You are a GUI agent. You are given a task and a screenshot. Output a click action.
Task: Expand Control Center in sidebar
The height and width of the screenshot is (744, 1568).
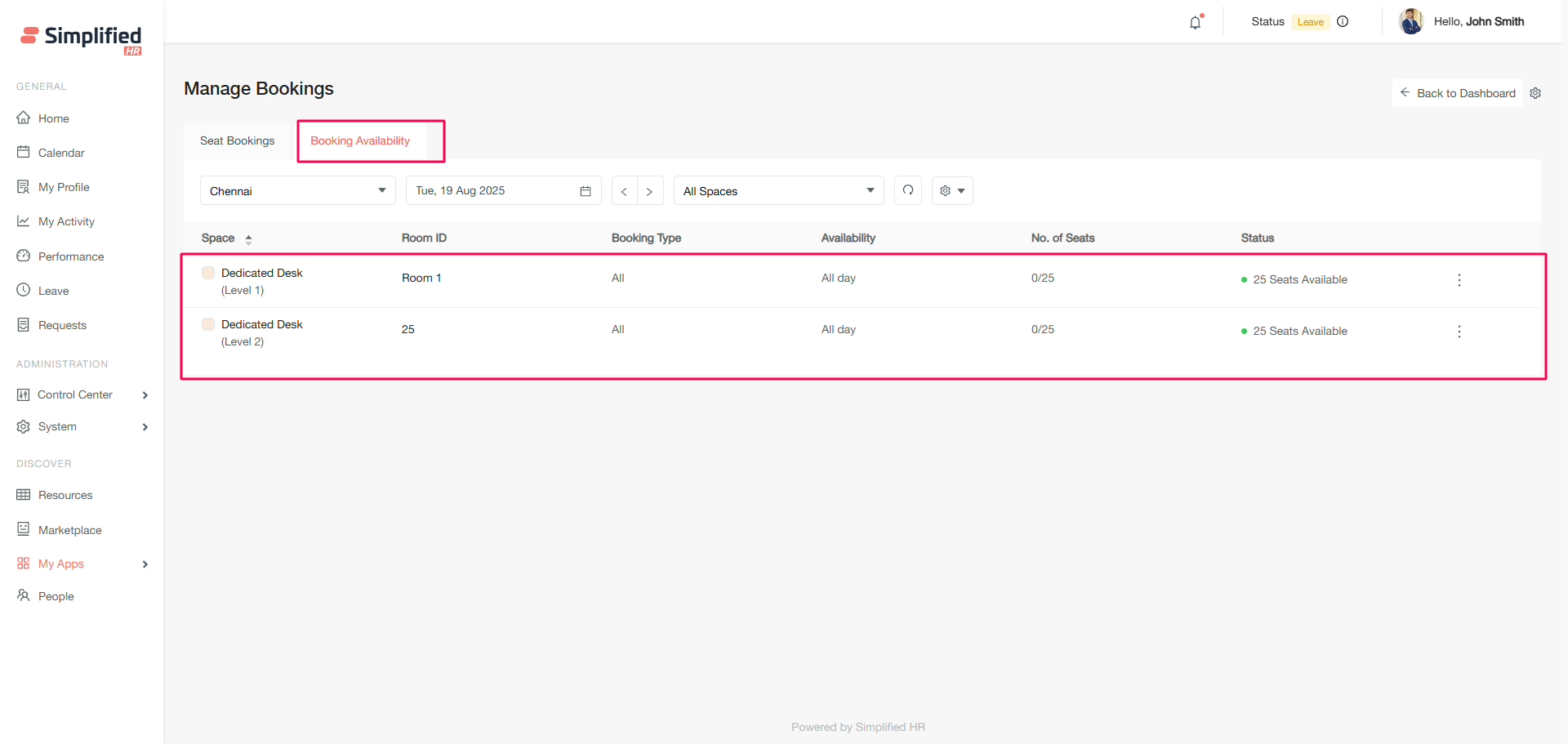pos(82,394)
